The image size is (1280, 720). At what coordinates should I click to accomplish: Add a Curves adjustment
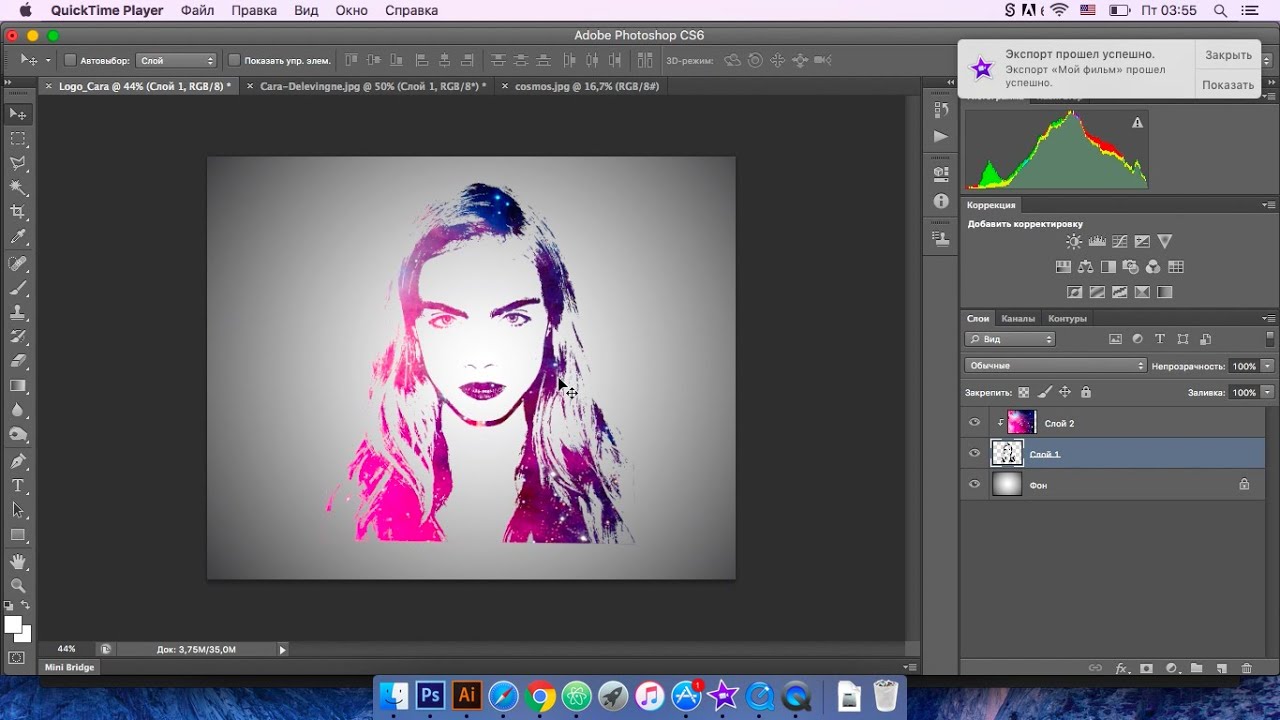click(x=1120, y=242)
